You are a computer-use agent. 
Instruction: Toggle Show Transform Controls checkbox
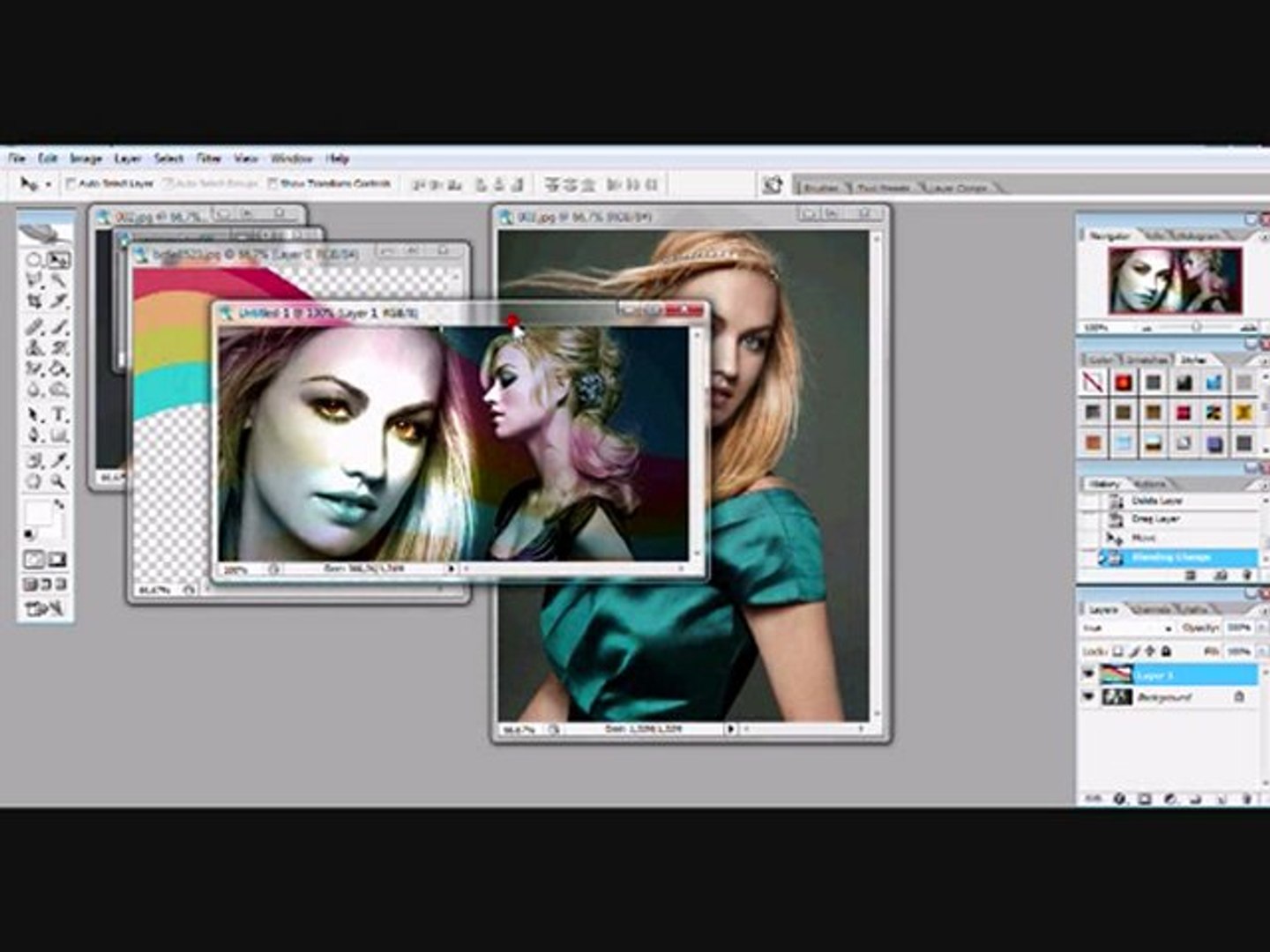(273, 184)
